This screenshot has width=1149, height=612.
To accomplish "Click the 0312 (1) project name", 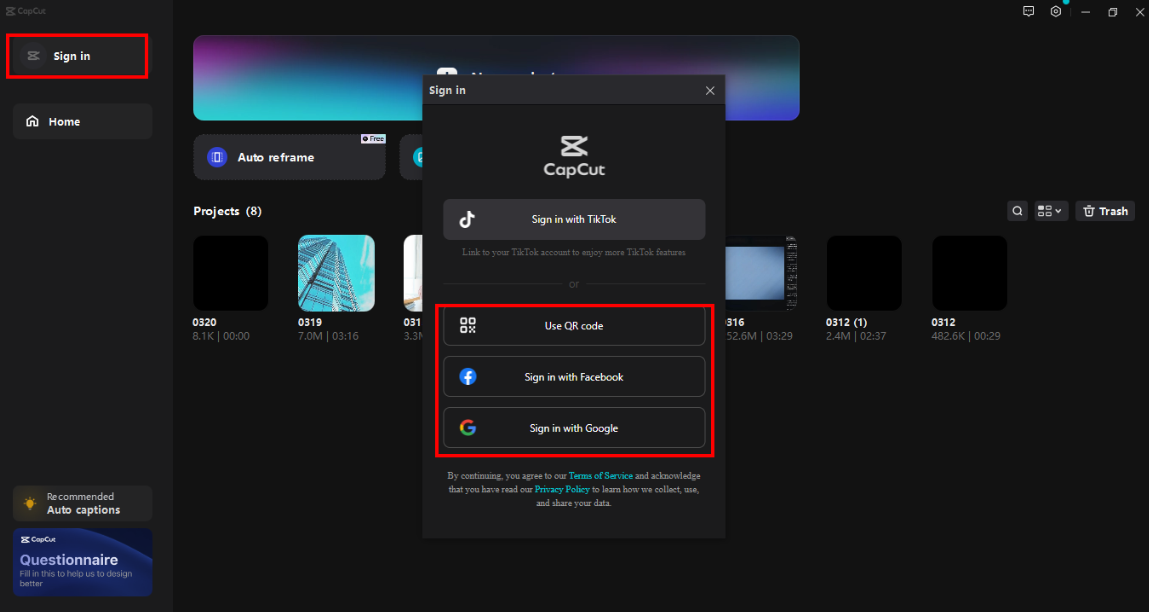I will [846, 322].
